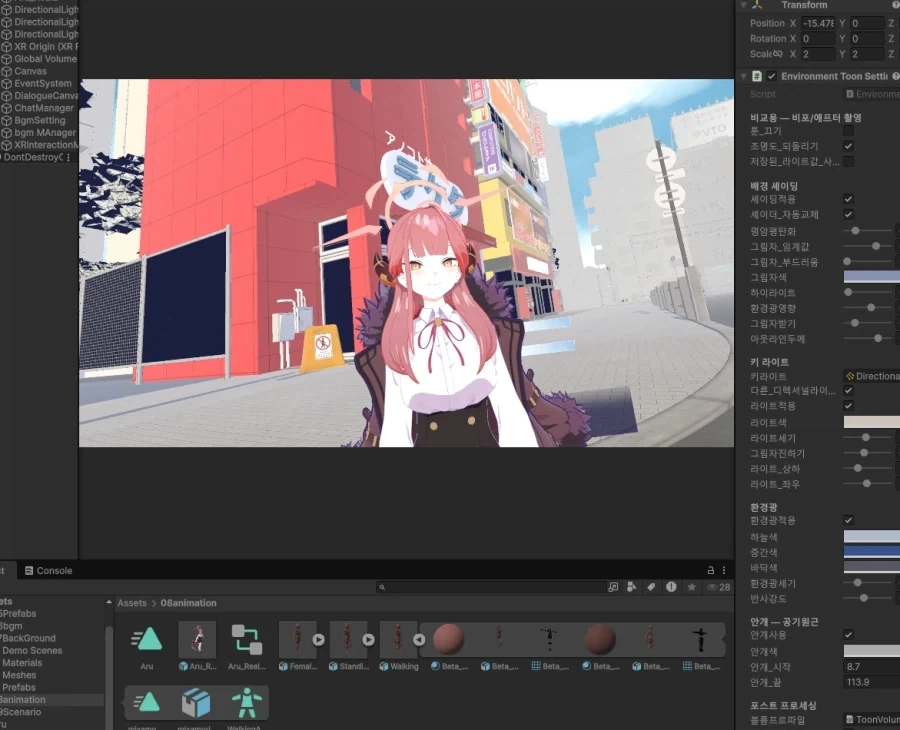
Task: Enable the 툰_끄기 checkbox
Action: [x=848, y=131]
